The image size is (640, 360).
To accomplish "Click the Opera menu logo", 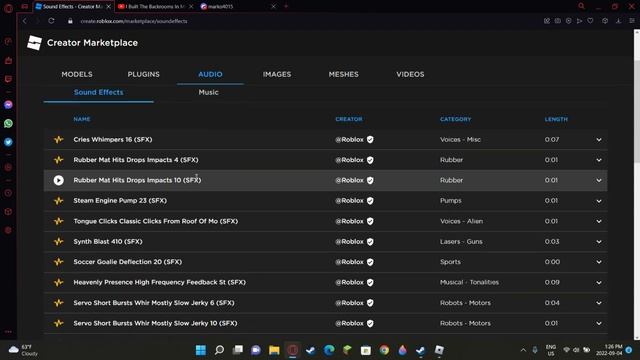I will point(8,8).
